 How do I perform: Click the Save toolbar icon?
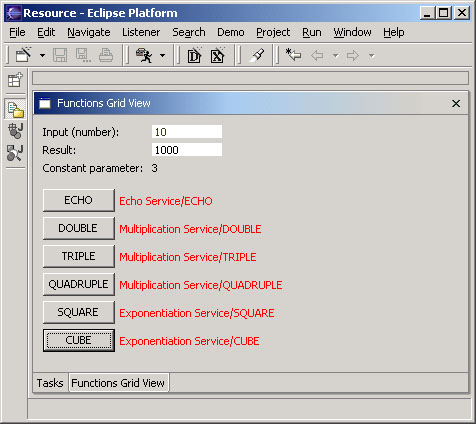(60, 55)
